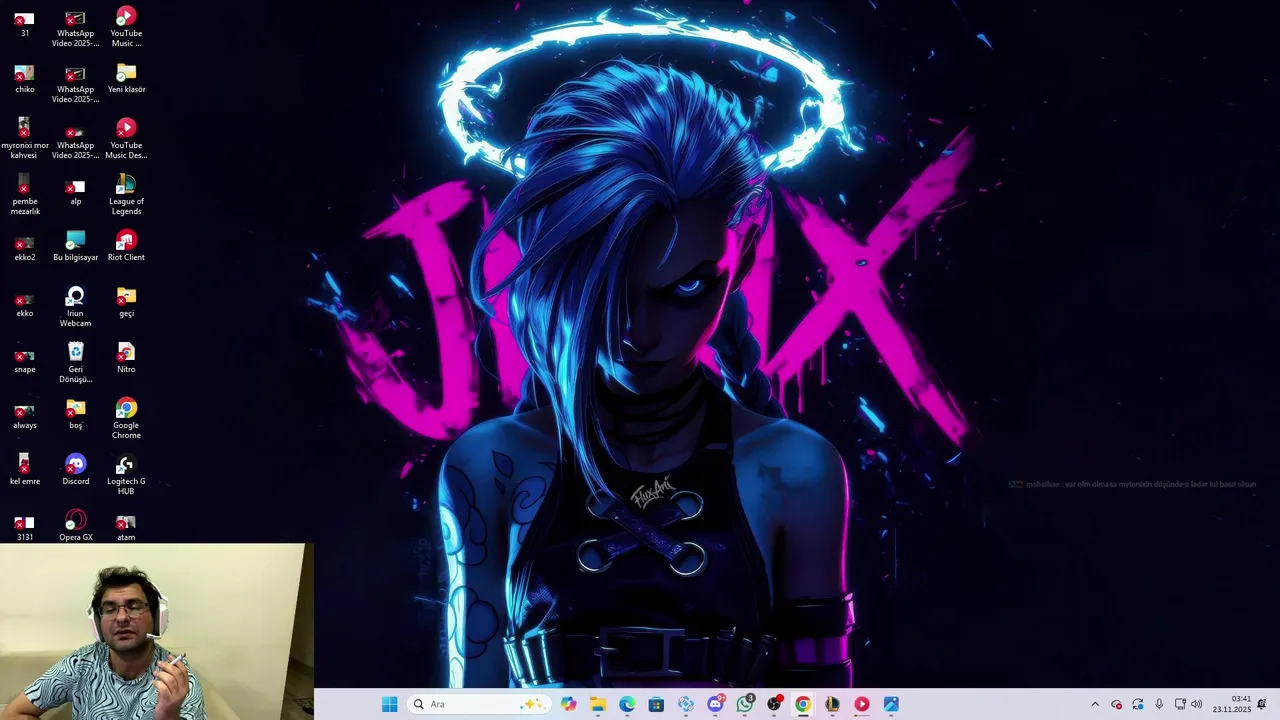
Task: Expand hidden system tray icons chevron
Action: 1095,704
